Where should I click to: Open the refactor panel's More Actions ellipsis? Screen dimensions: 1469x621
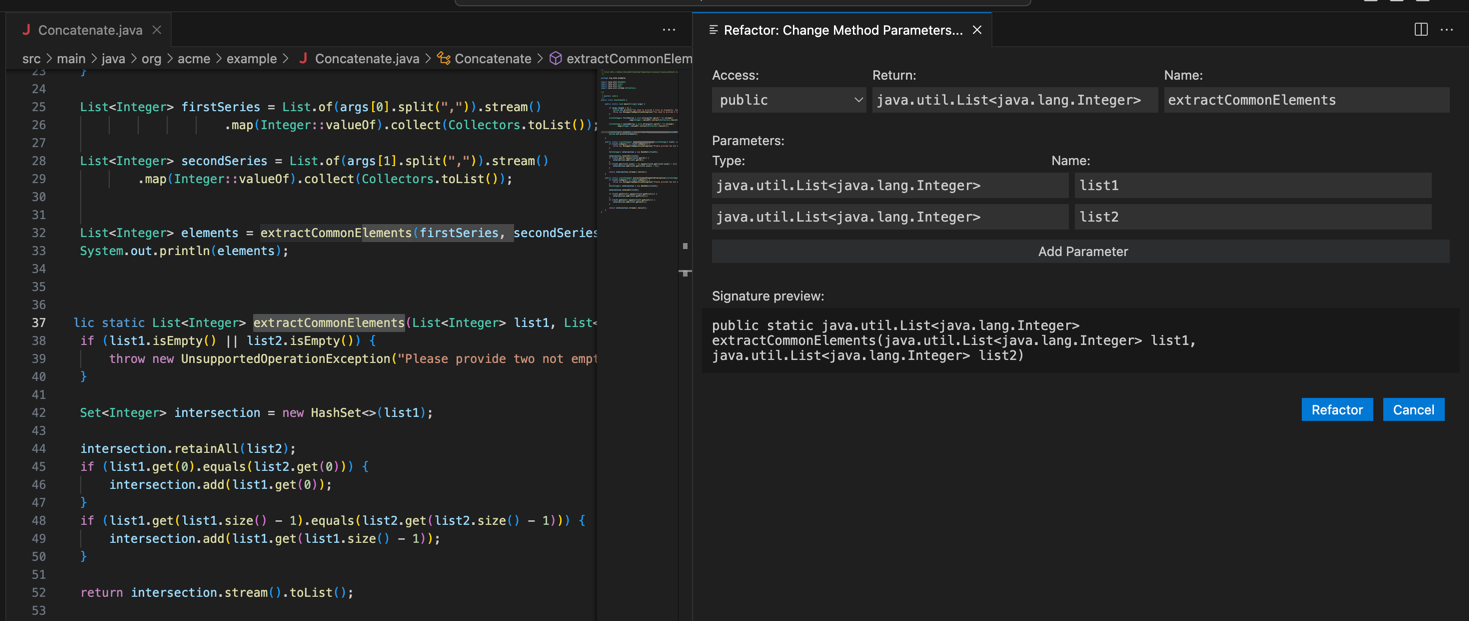1447,30
